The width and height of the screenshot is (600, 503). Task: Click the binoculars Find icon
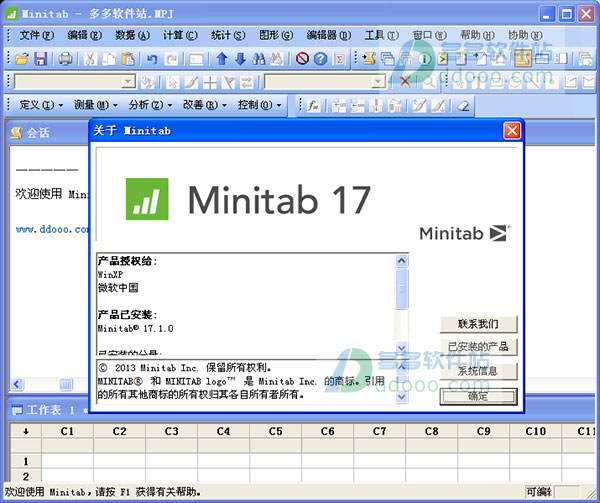point(259,59)
